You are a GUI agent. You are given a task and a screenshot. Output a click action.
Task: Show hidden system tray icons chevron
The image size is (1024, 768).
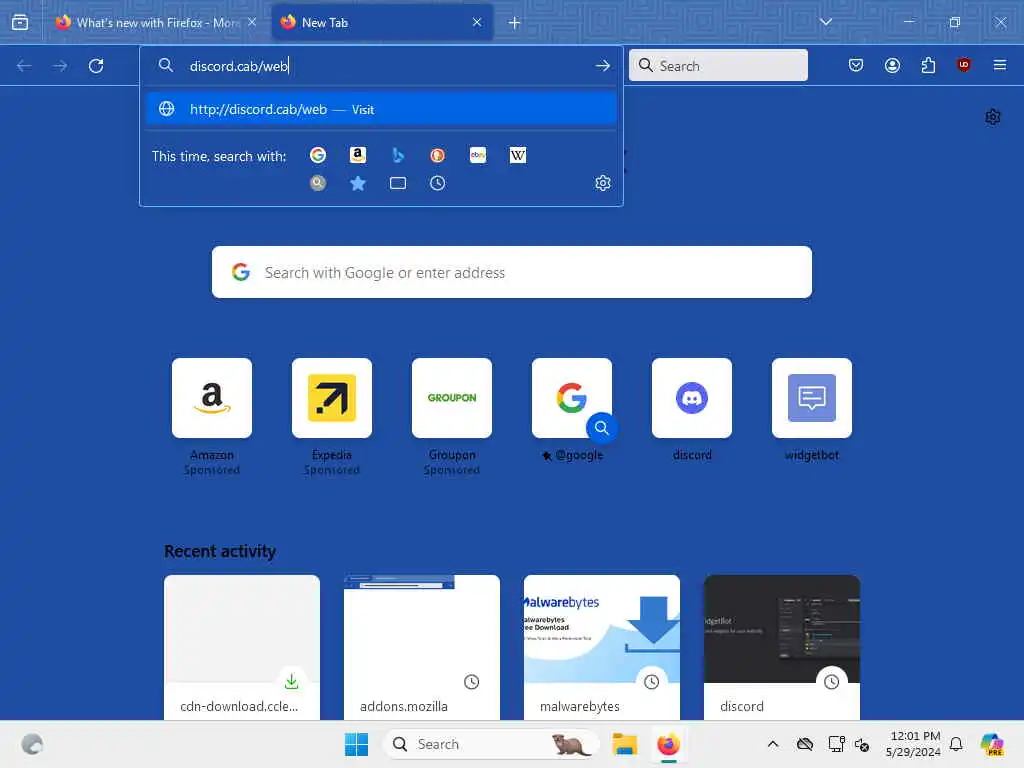(773, 744)
